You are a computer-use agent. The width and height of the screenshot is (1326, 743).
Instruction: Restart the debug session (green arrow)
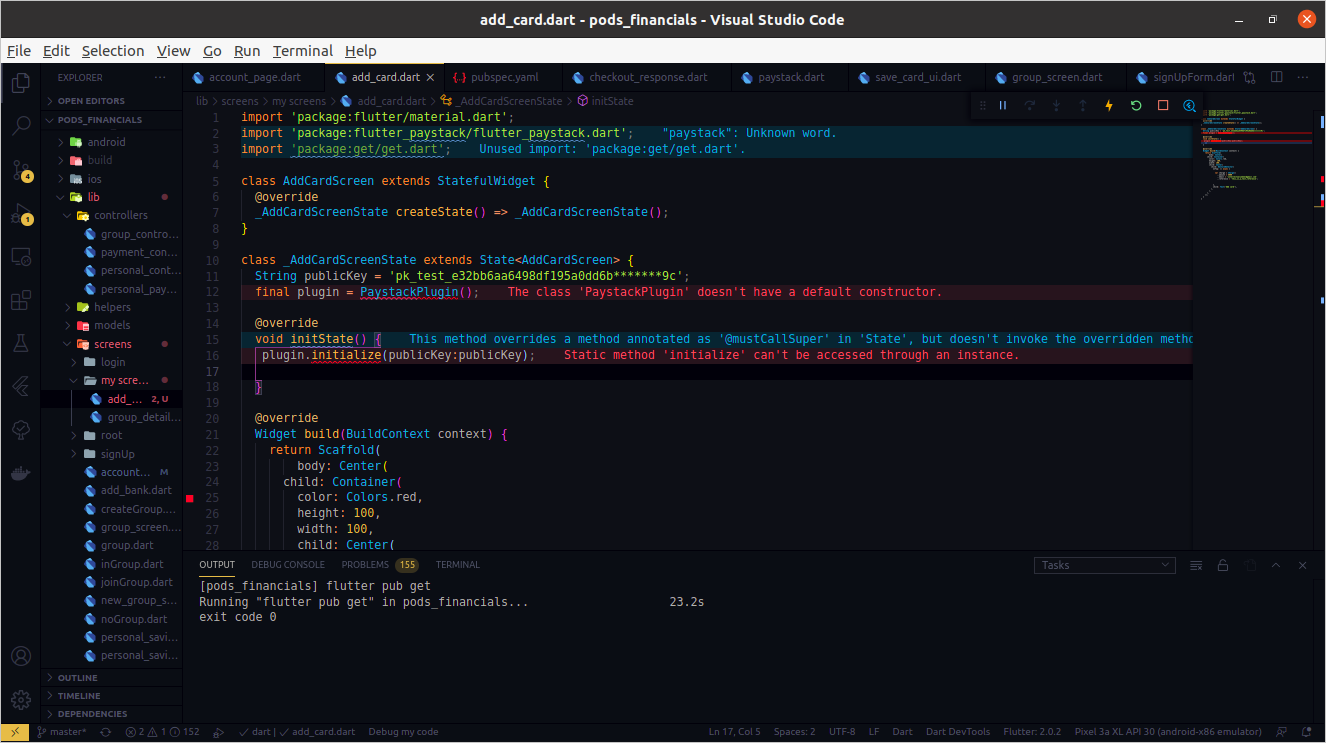(1136, 105)
